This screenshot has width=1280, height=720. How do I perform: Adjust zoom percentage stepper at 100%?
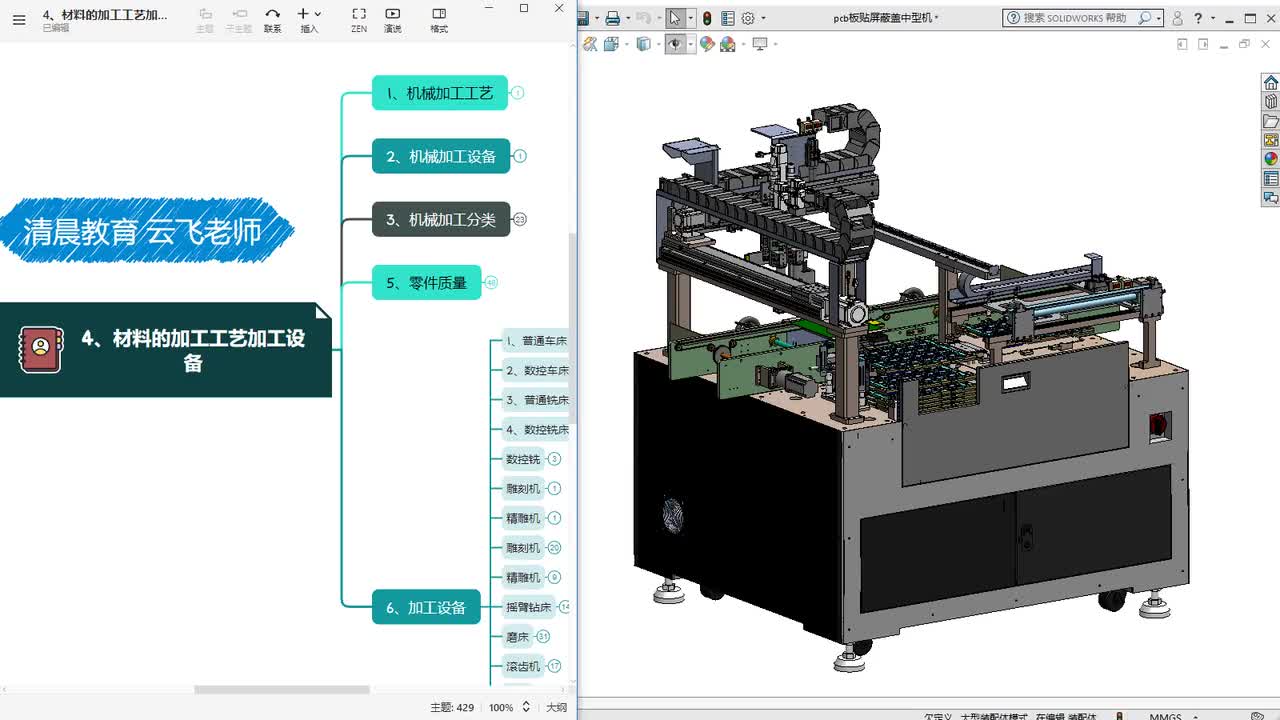[x=526, y=707]
